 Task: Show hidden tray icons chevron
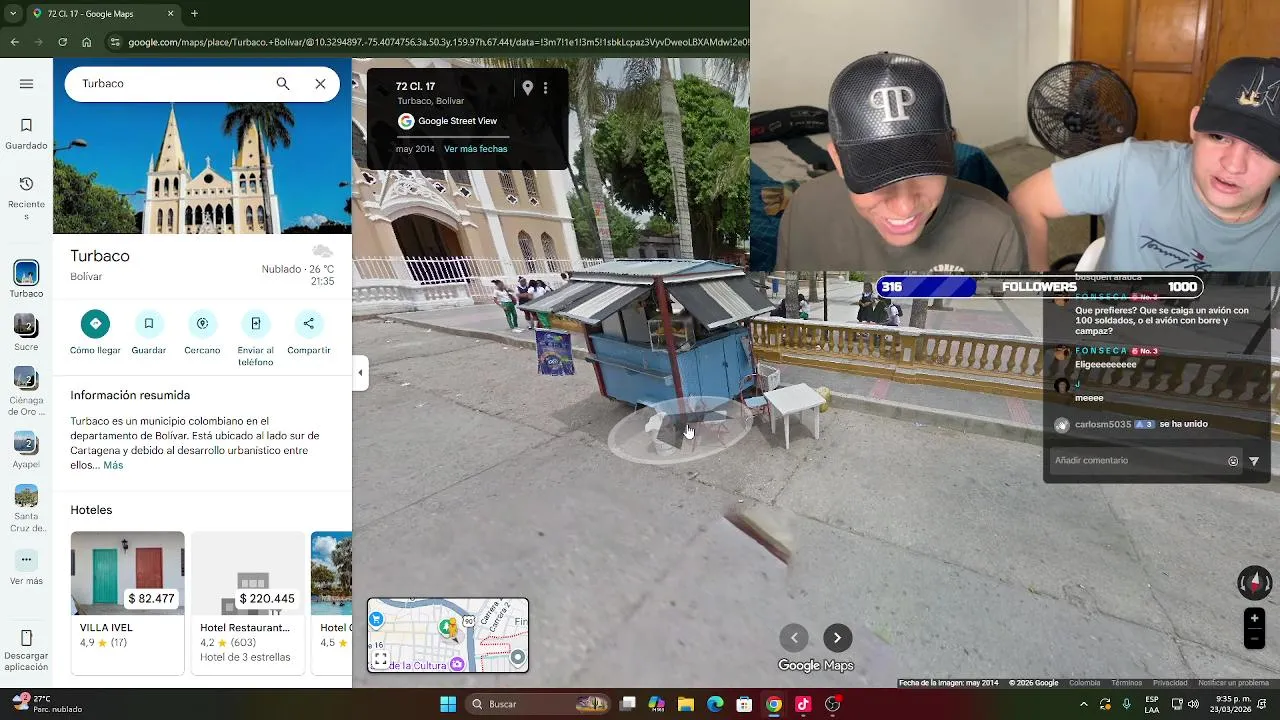coord(1084,704)
